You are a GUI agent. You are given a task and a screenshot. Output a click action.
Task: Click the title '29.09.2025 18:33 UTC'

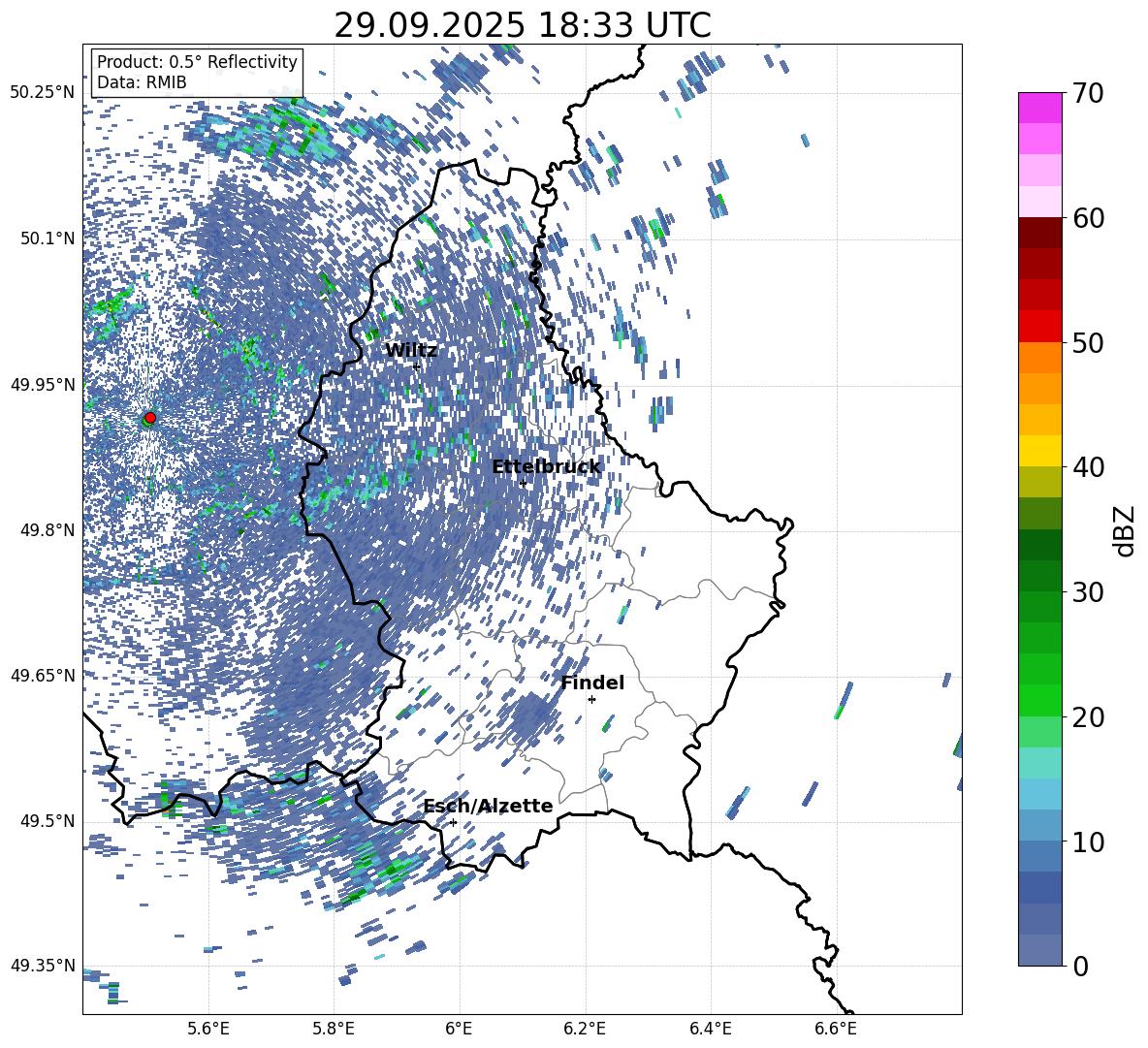pyautogui.click(x=522, y=26)
